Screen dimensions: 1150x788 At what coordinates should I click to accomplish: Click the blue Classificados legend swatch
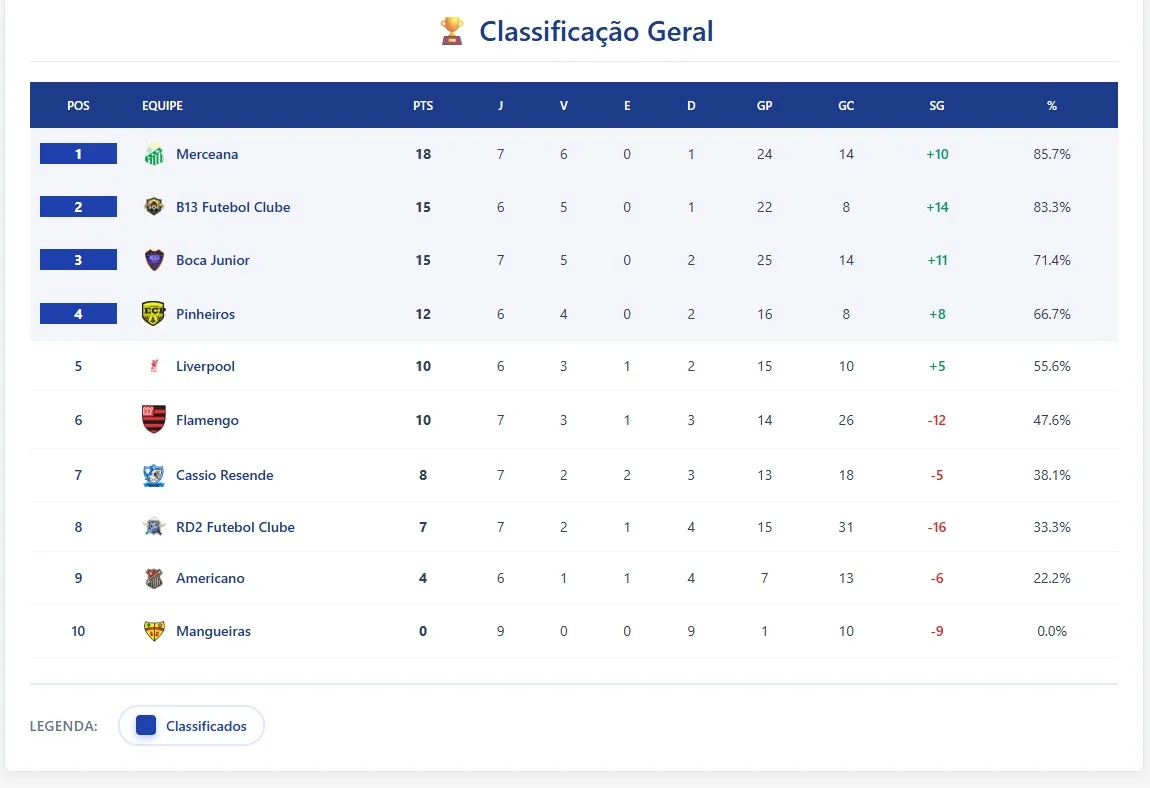[146, 726]
